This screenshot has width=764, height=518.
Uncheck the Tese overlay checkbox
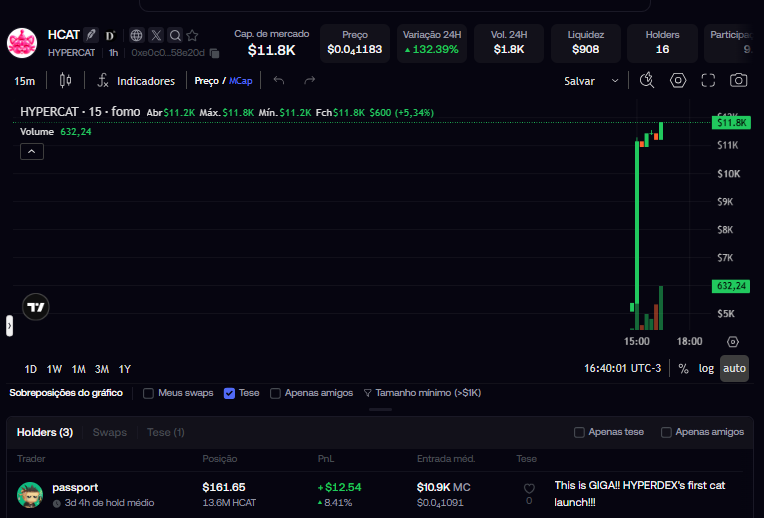click(x=229, y=393)
